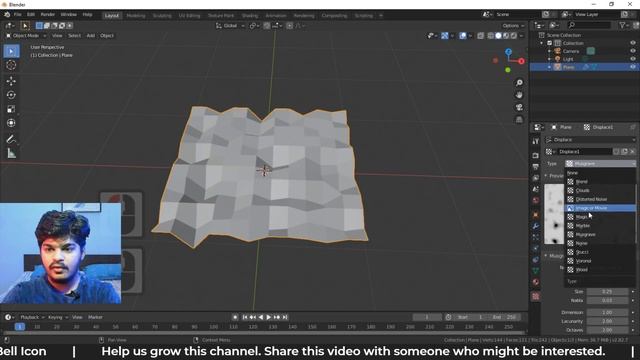Screen dimensions: 640x360
Task: Select the Camera object icon in outliner
Action: (557, 51)
